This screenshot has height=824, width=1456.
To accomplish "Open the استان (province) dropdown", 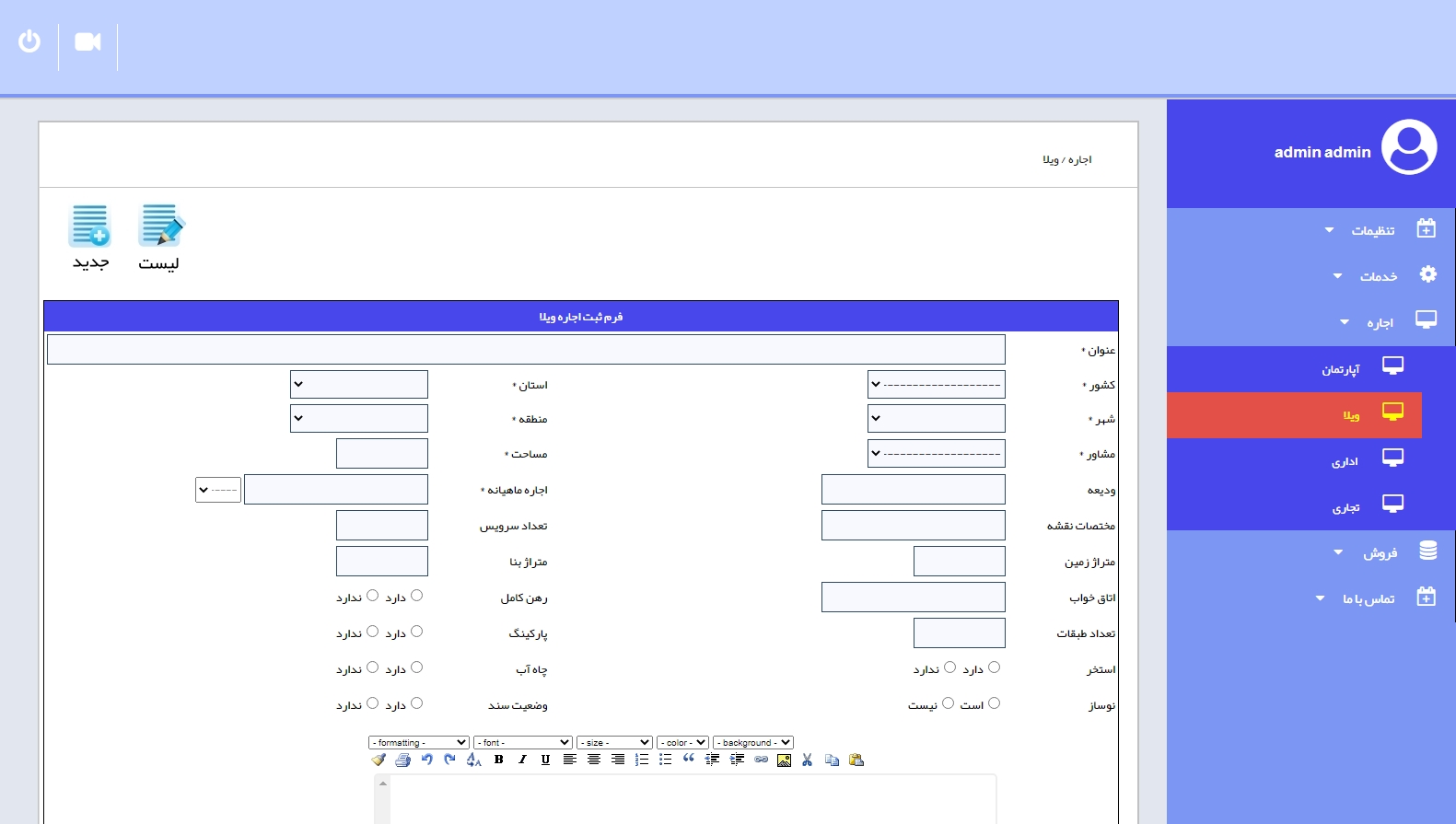I will [x=358, y=385].
